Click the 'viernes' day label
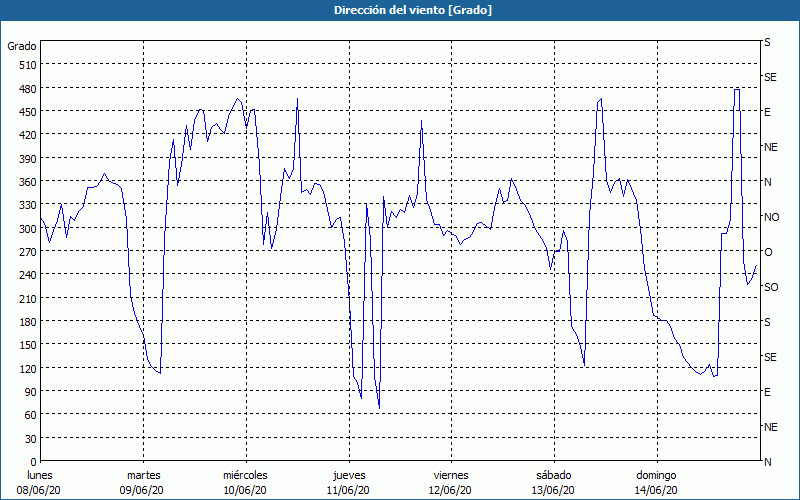The width and height of the screenshot is (800, 500). pyautogui.click(x=451, y=475)
